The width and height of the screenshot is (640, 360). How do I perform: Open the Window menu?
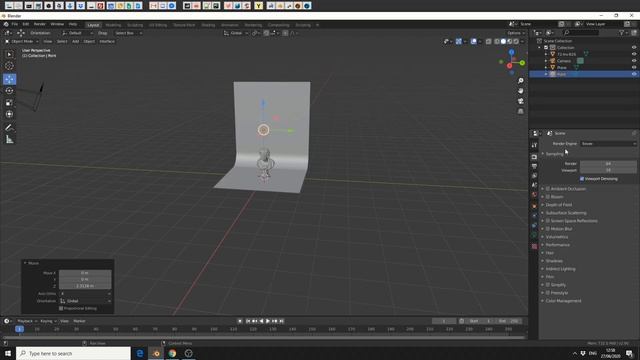click(57, 24)
